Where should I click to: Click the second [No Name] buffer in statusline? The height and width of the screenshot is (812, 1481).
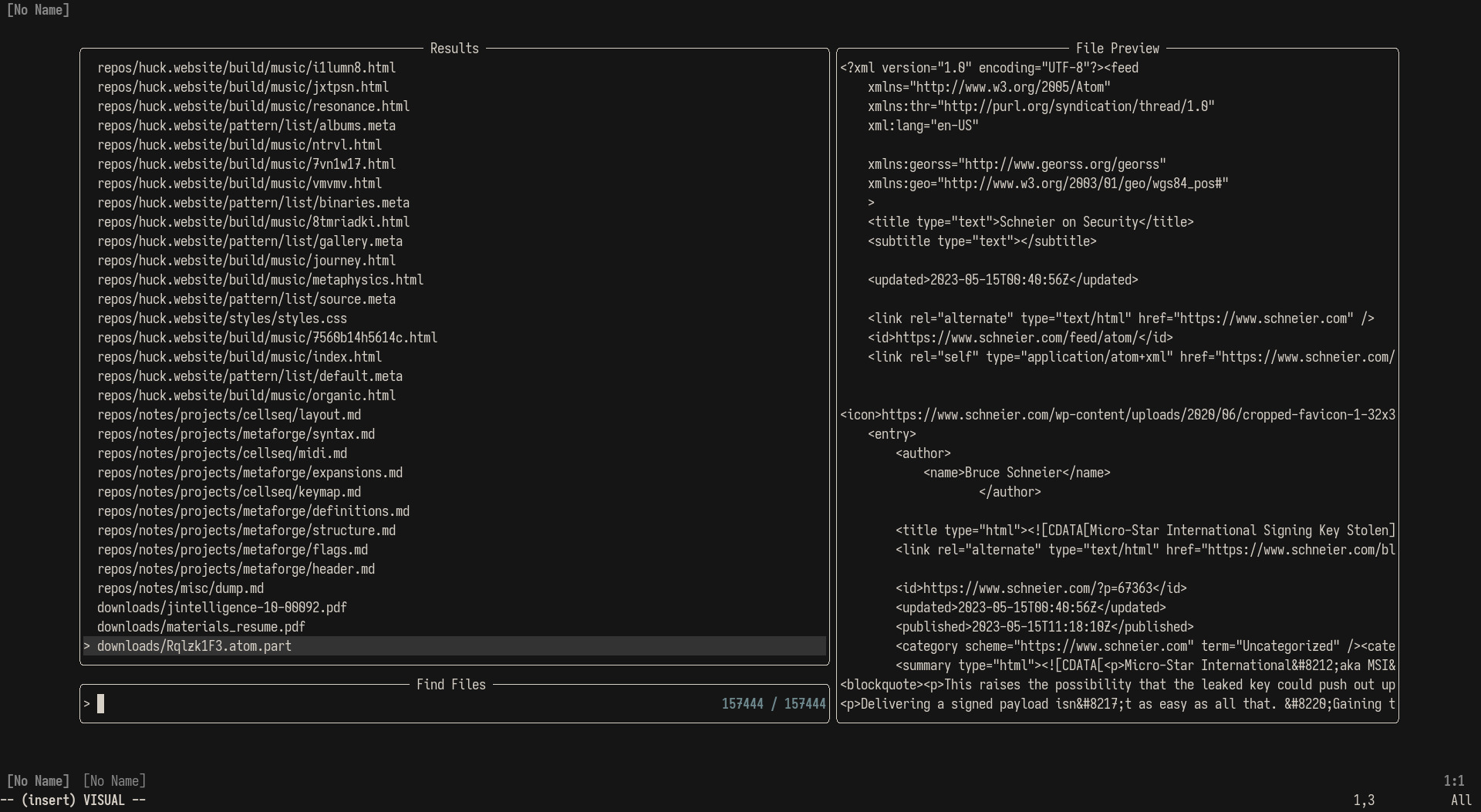point(114,781)
